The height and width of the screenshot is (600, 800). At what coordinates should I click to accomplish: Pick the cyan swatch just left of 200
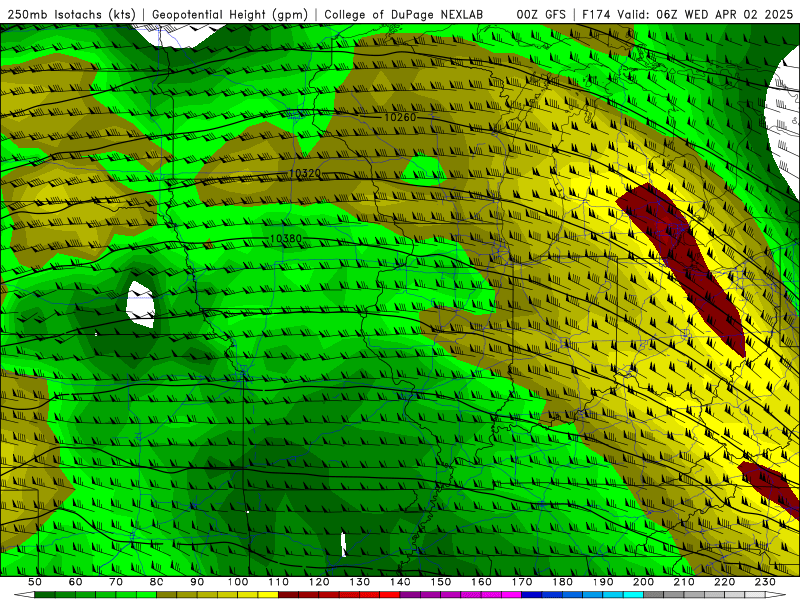point(634,595)
